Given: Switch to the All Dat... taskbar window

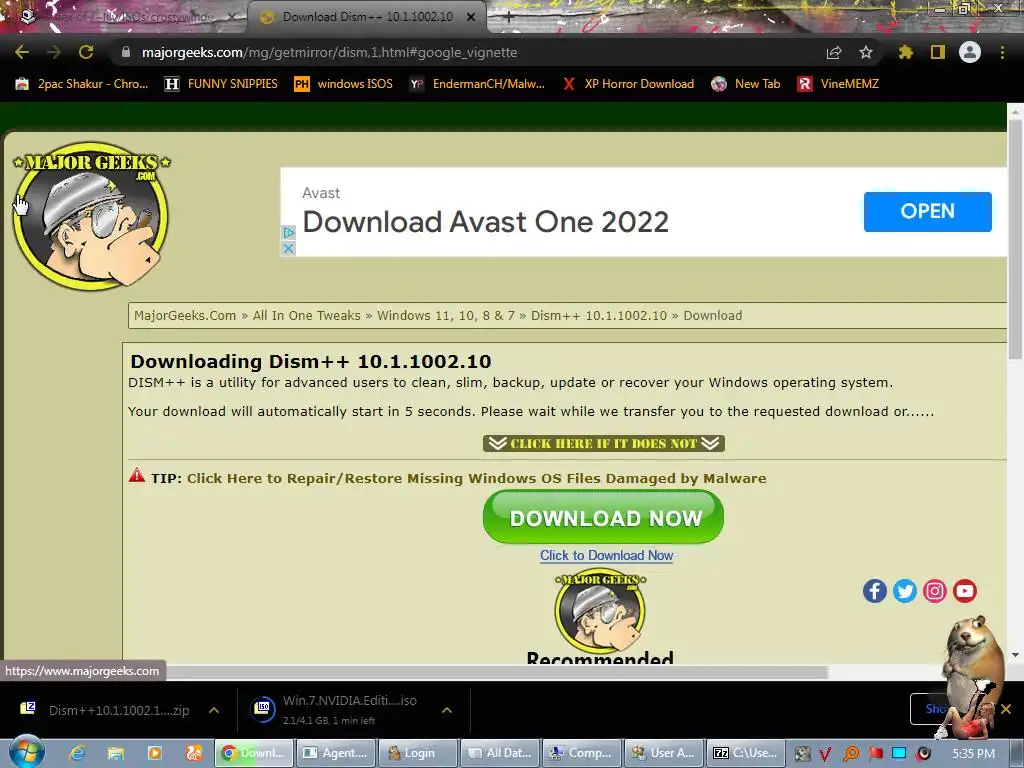Looking at the screenshot, I should click(x=500, y=753).
